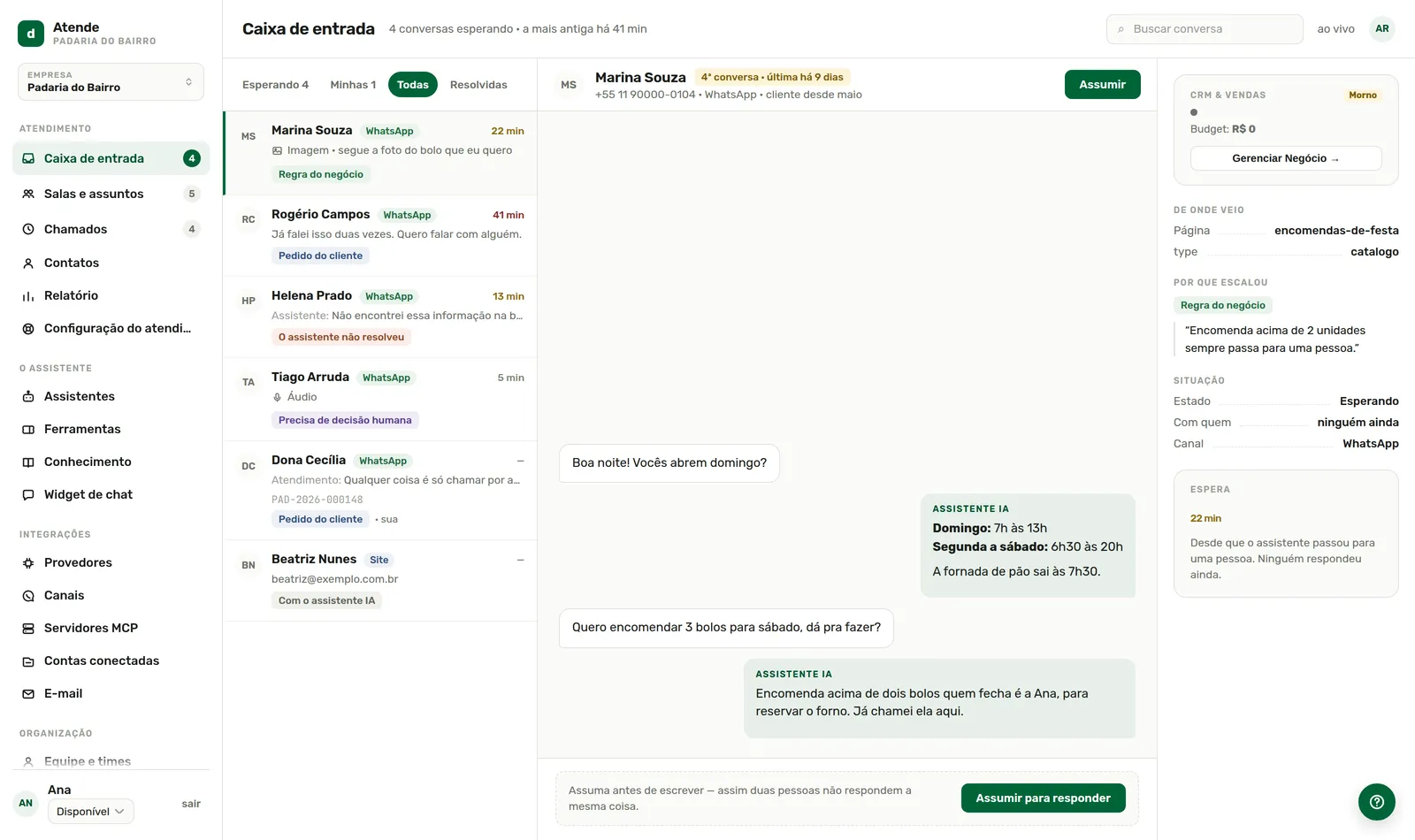Open Canais icon
This screenshot has height=840, width=1415.
coord(28,595)
